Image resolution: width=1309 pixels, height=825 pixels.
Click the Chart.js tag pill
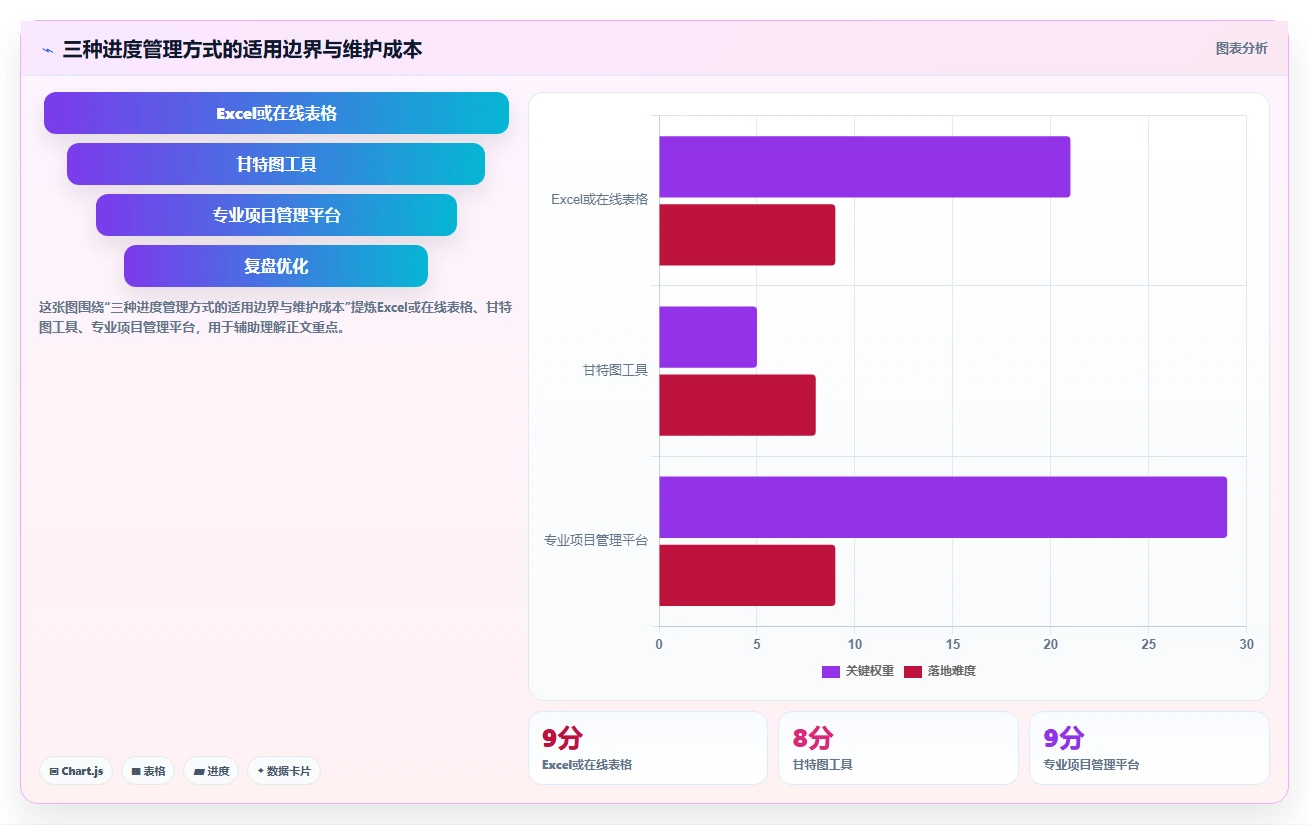(x=76, y=771)
